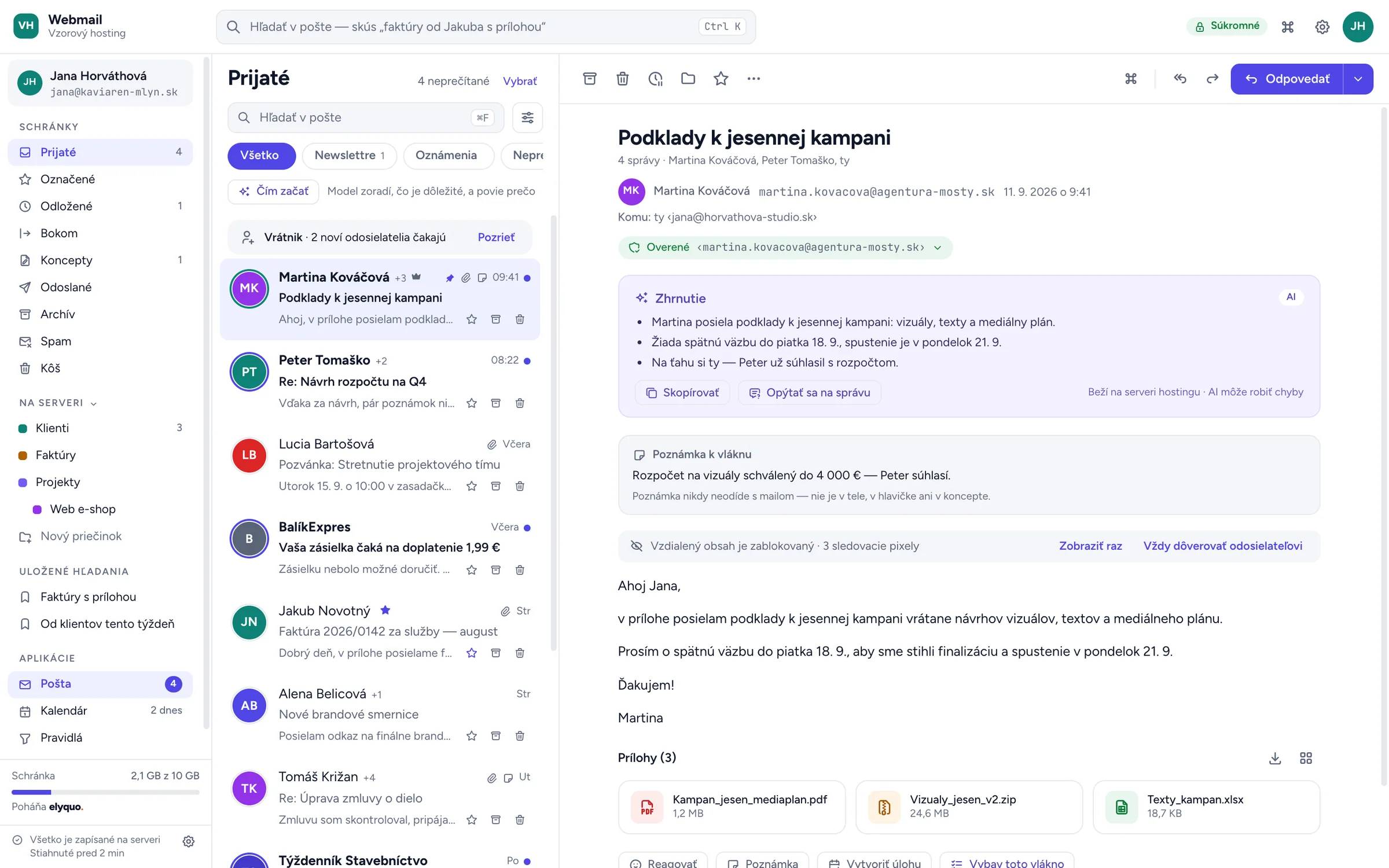Open the Faktúry s prílohou saved search
The image size is (1389, 868).
[100, 597]
